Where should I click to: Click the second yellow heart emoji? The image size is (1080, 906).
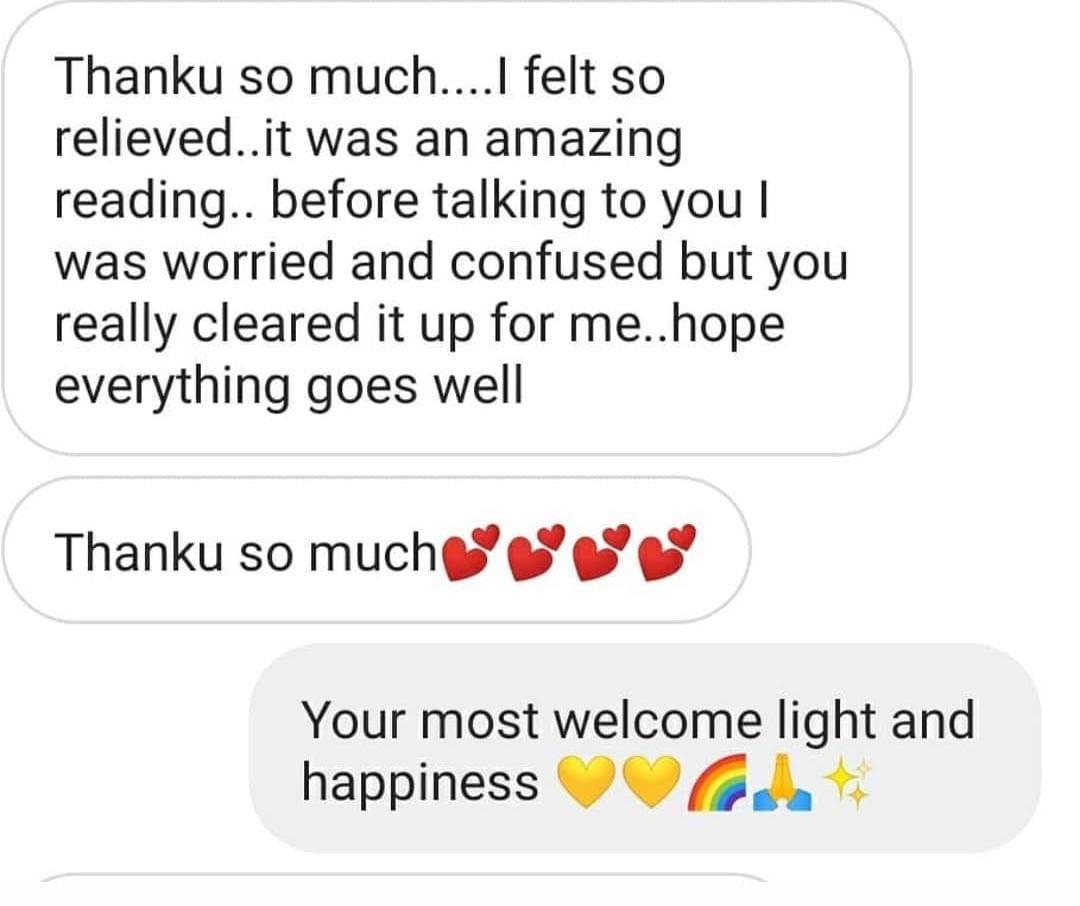pyautogui.click(x=652, y=782)
